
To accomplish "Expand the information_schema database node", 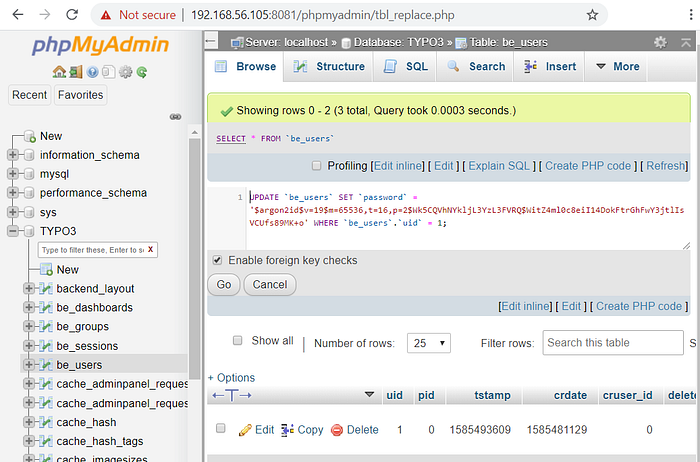I will 13,155.
